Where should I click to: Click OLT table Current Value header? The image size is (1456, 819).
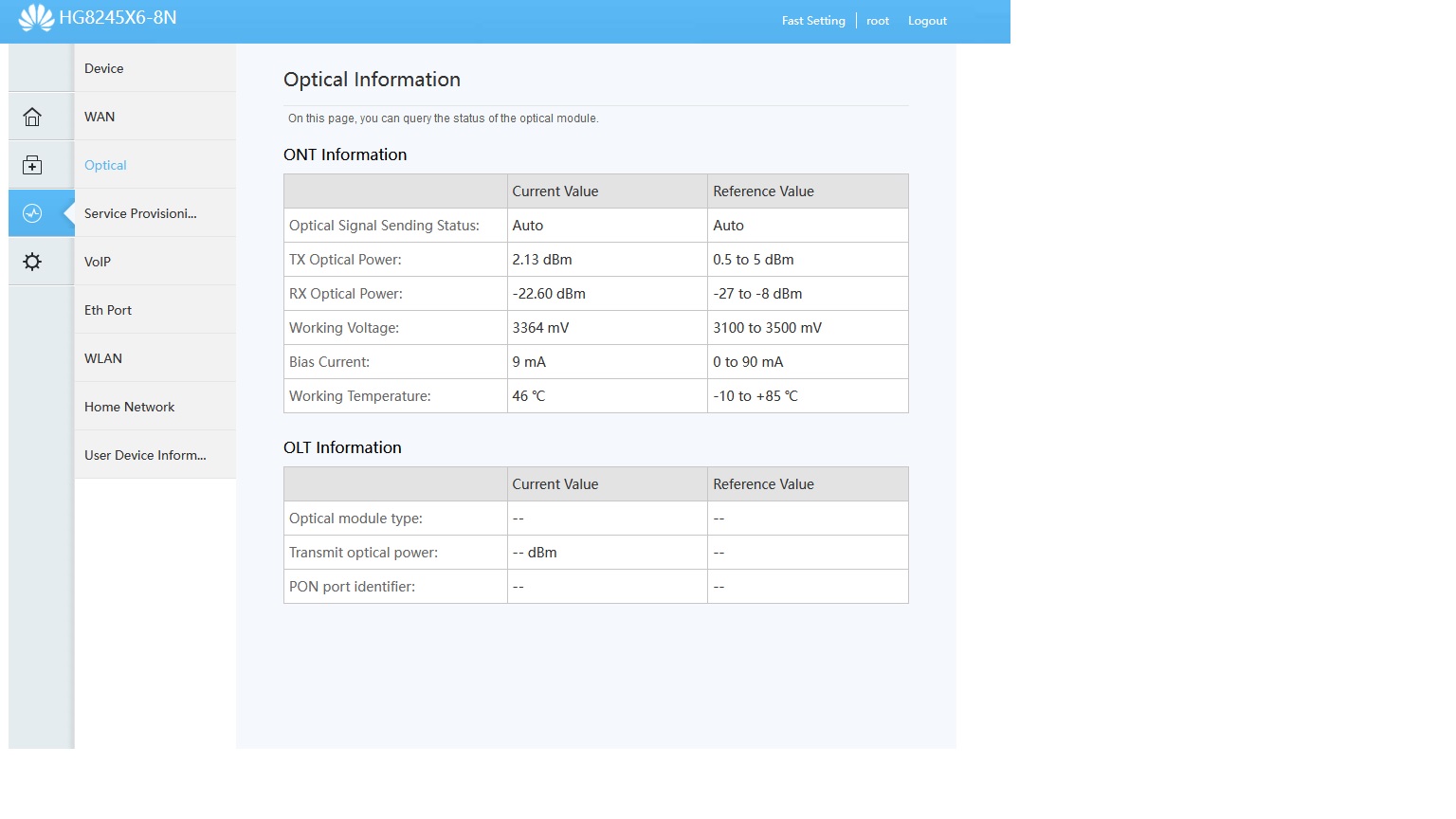click(555, 484)
